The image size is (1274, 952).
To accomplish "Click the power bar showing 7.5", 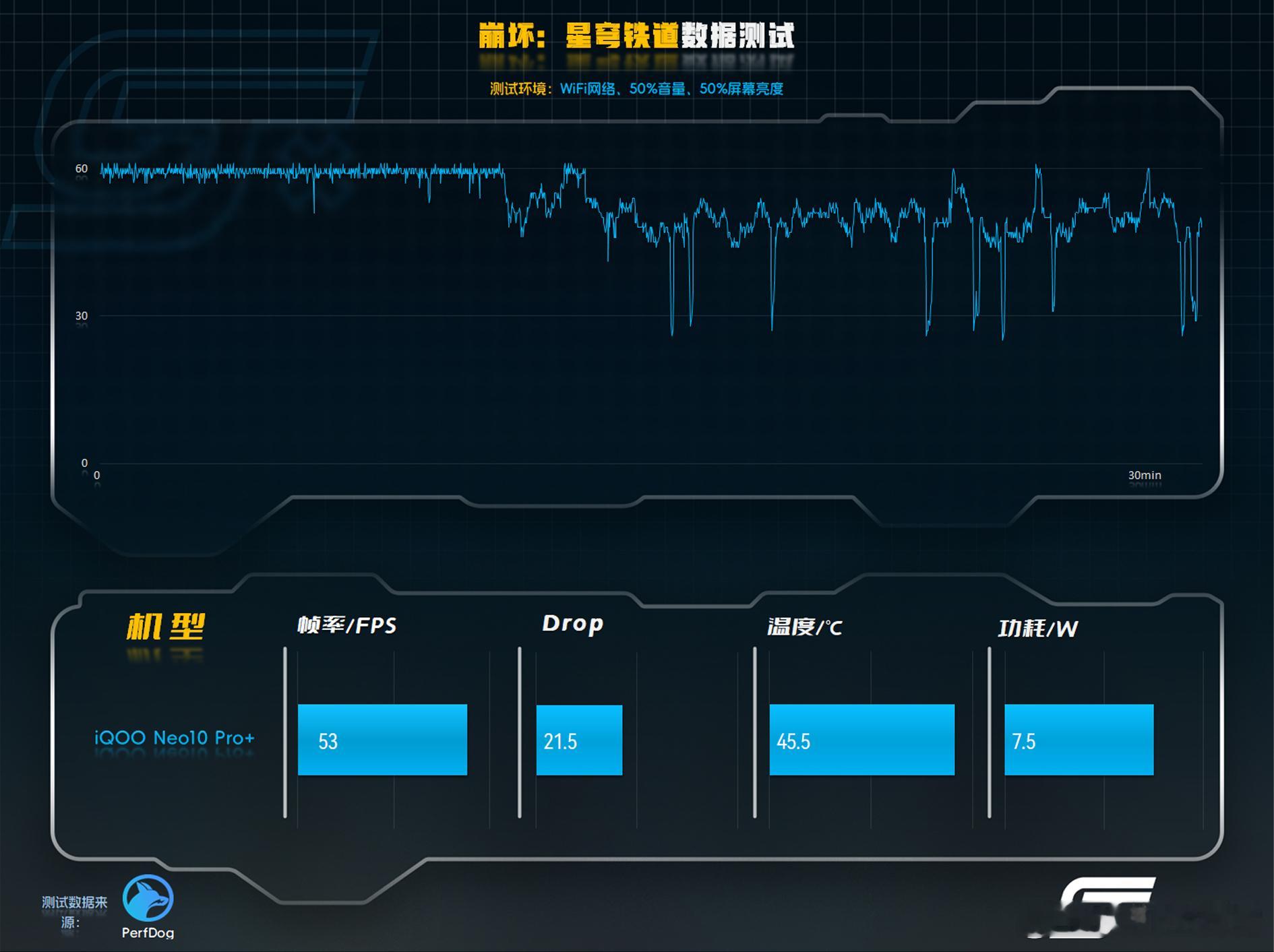I will tap(1079, 740).
